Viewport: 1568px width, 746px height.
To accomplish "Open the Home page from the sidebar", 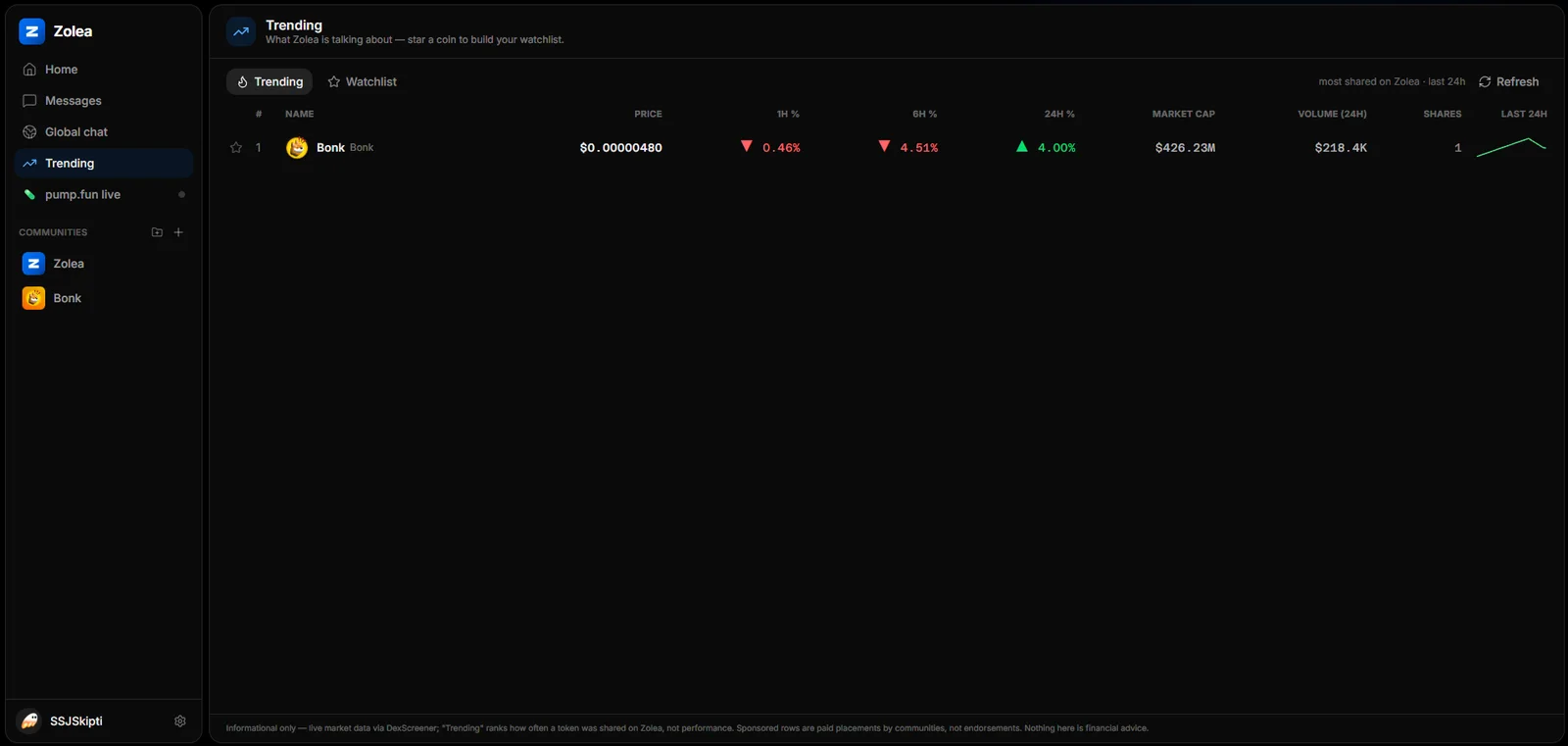I will [x=104, y=70].
